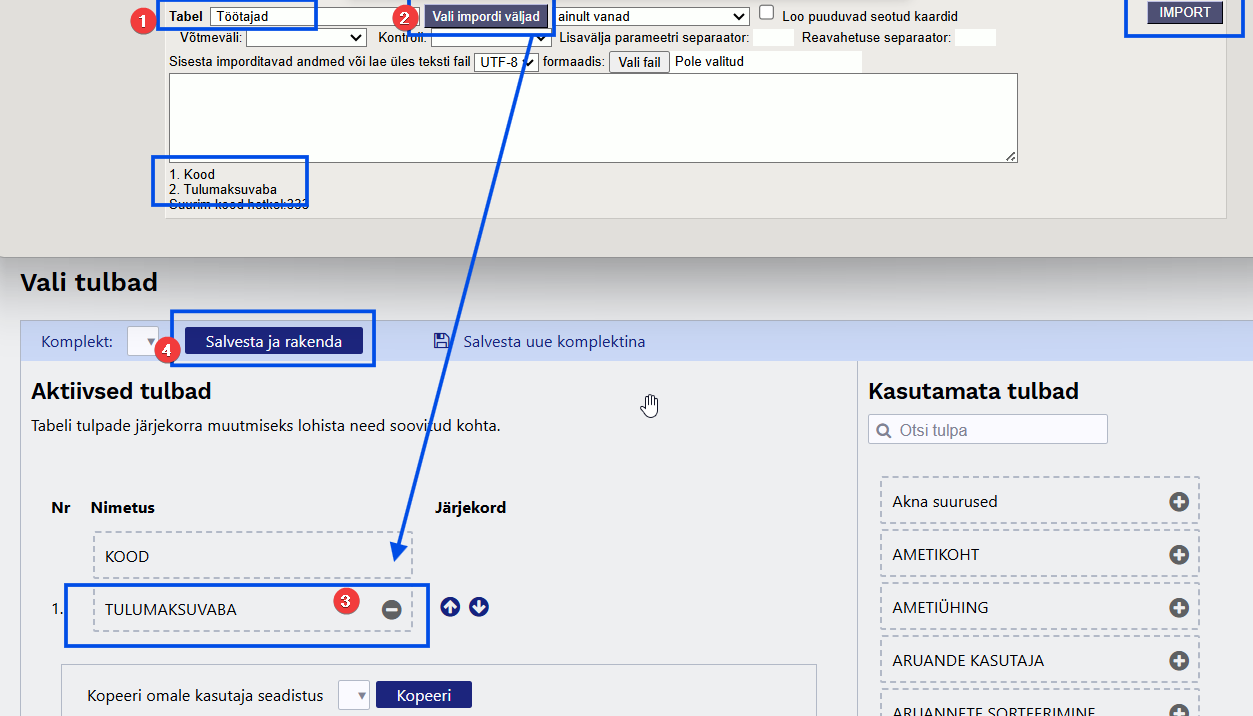This screenshot has height=716, width=1253.
Task: Move TULUMAKSUVABA up with the up arrow
Action: click(450, 607)
